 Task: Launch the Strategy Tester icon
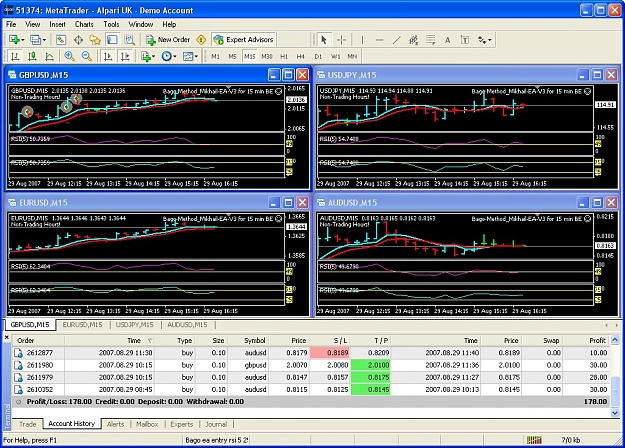point(129,39)
